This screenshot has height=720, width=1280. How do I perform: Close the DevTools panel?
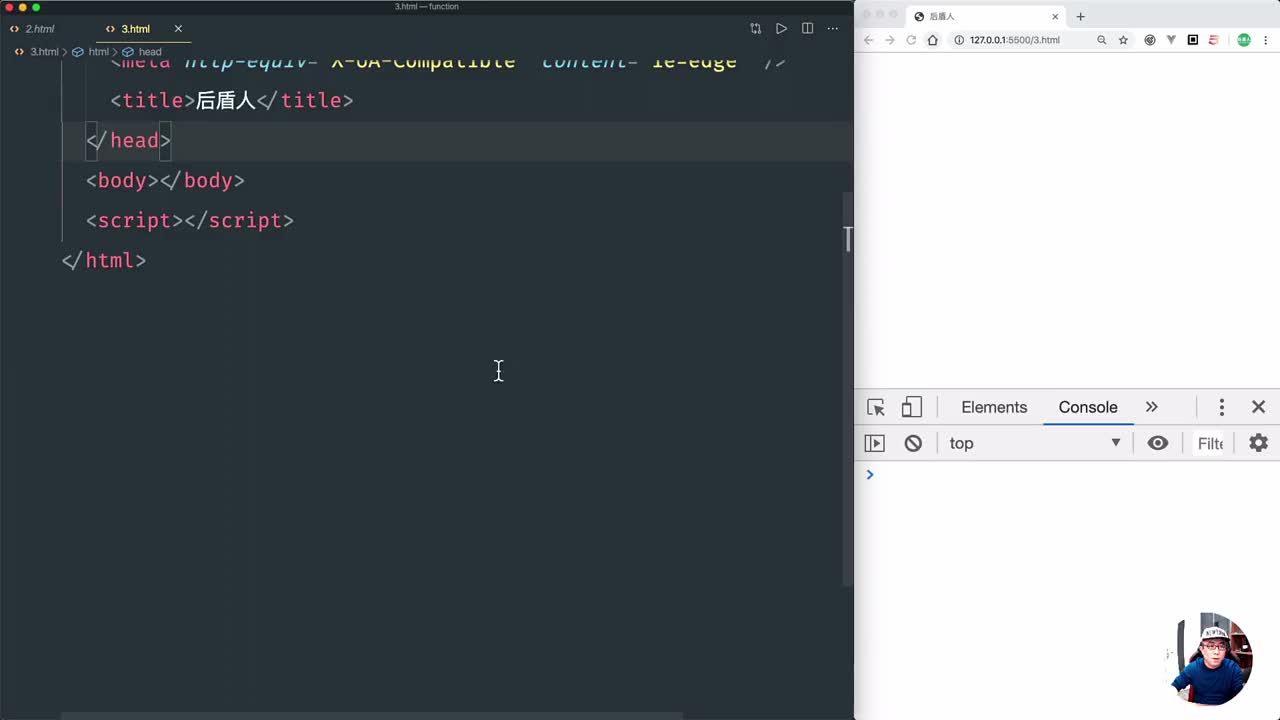(1258, 407)
